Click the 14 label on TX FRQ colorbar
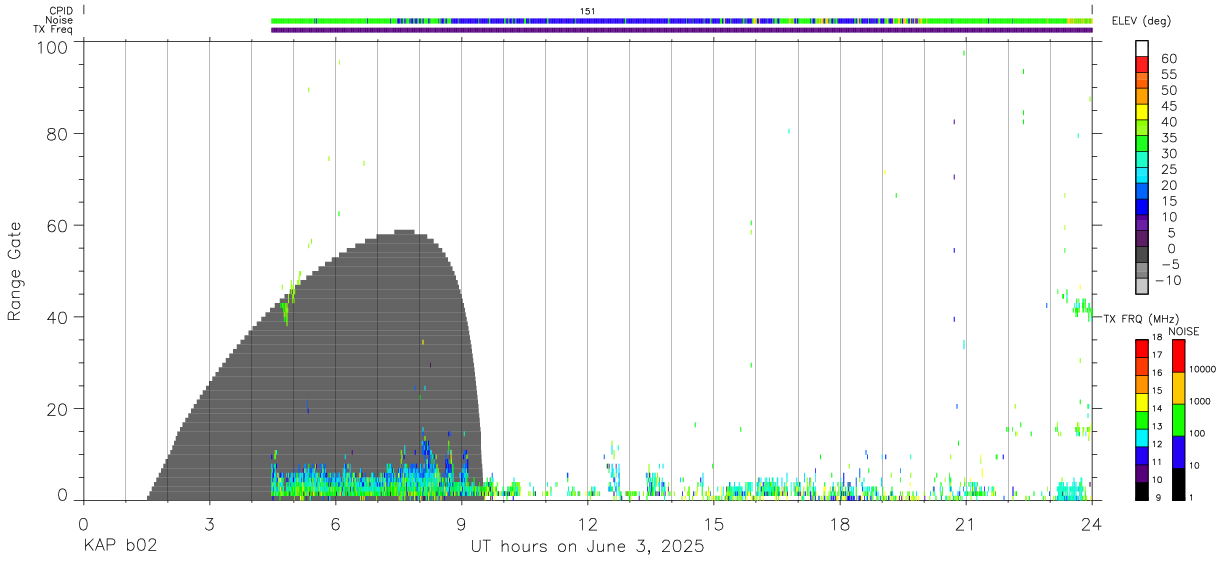Image resolution: width=1228 pixels, height=567 pixels. point(1157,408)
